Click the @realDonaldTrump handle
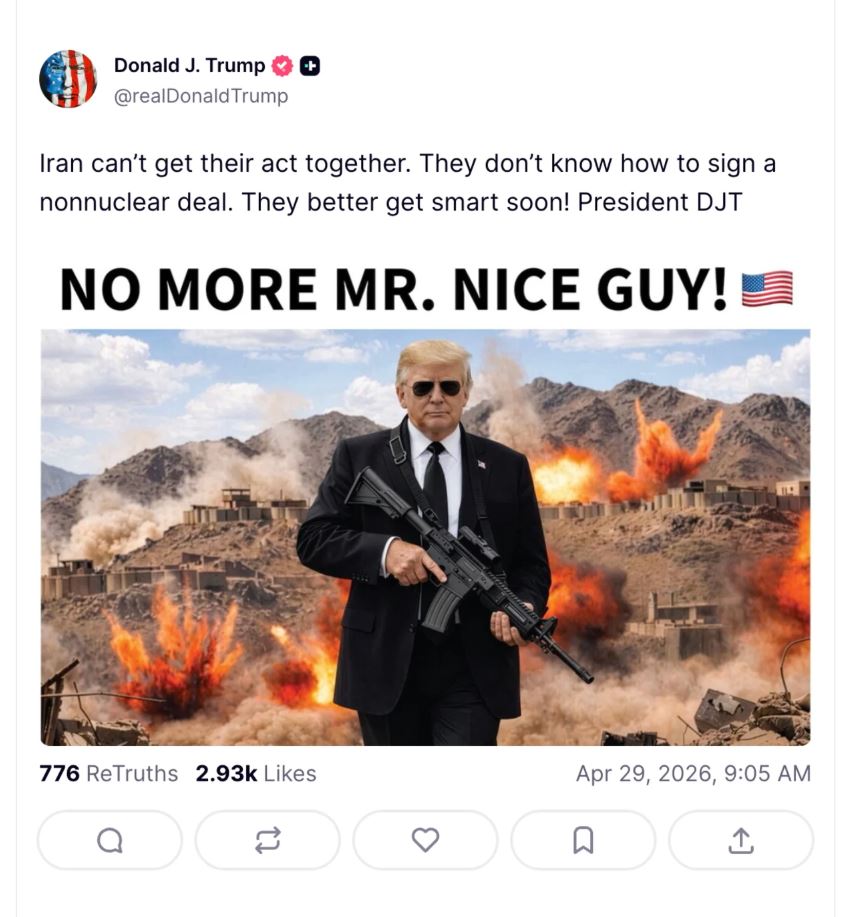This screenshot has height=917, width=851. point(201,96)
